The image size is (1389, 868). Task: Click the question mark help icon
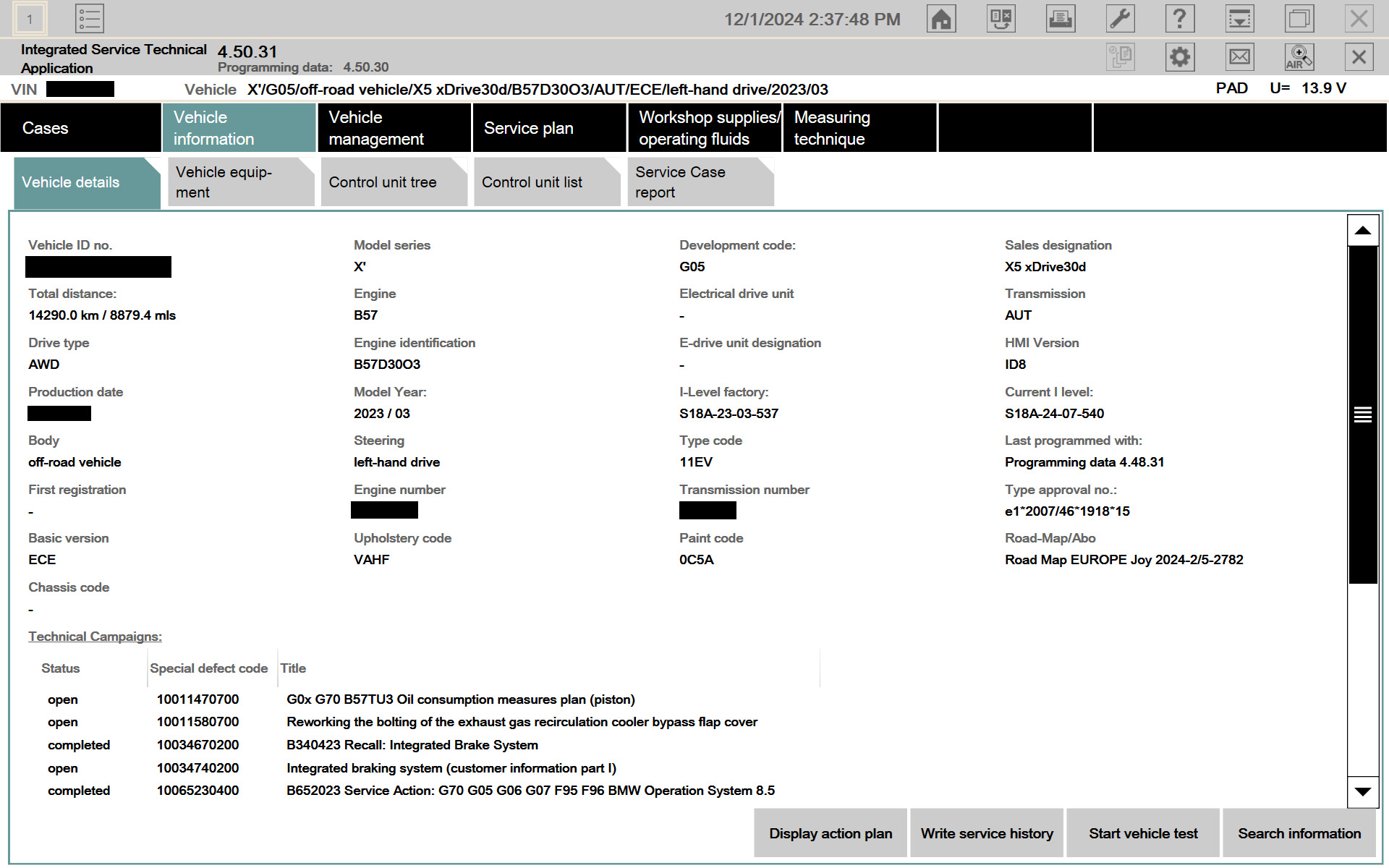(x=1179, y=19)
